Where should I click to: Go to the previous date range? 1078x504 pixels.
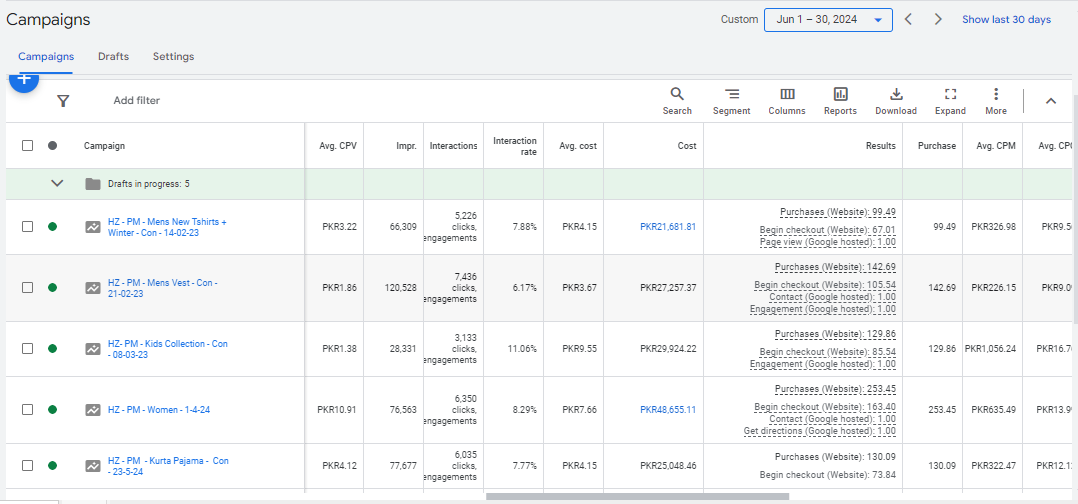908,19
